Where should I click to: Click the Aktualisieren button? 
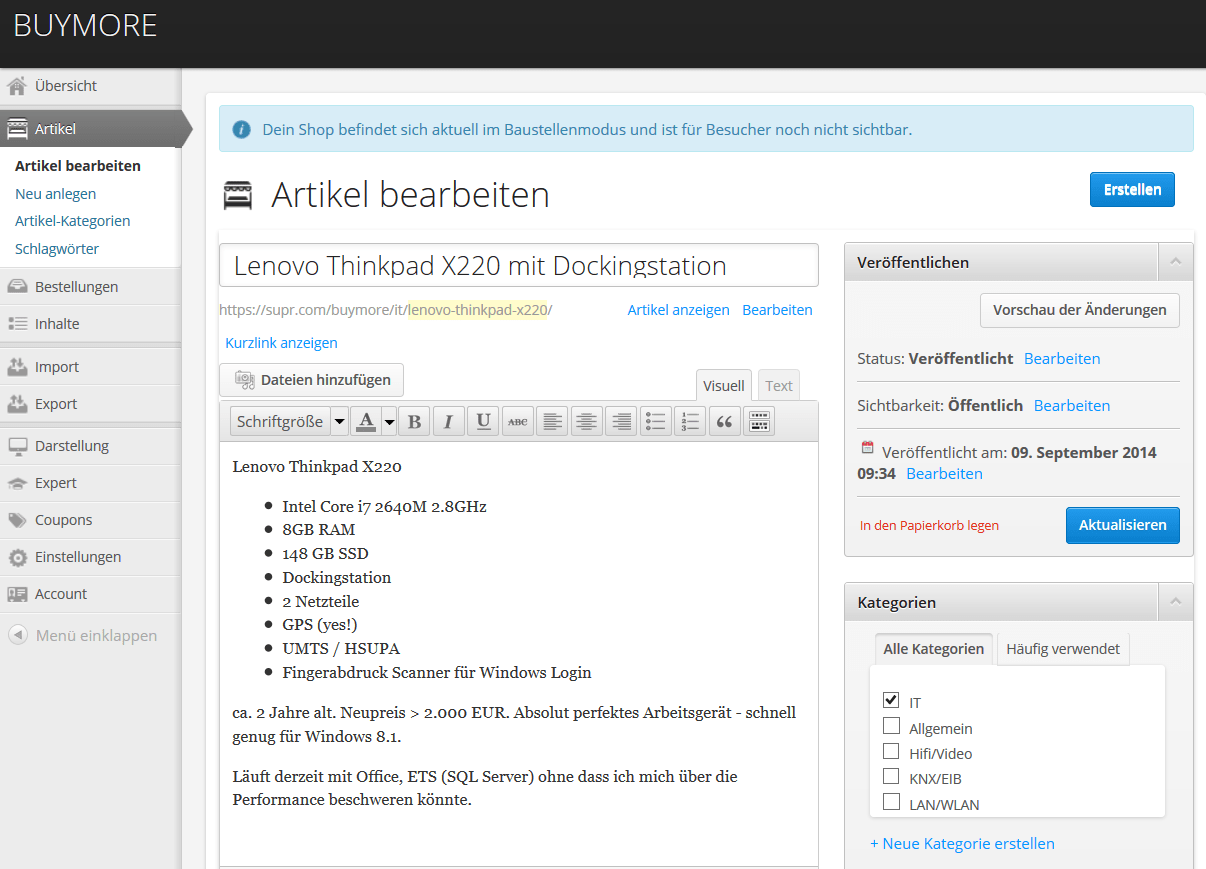(x=1122, y=525)
